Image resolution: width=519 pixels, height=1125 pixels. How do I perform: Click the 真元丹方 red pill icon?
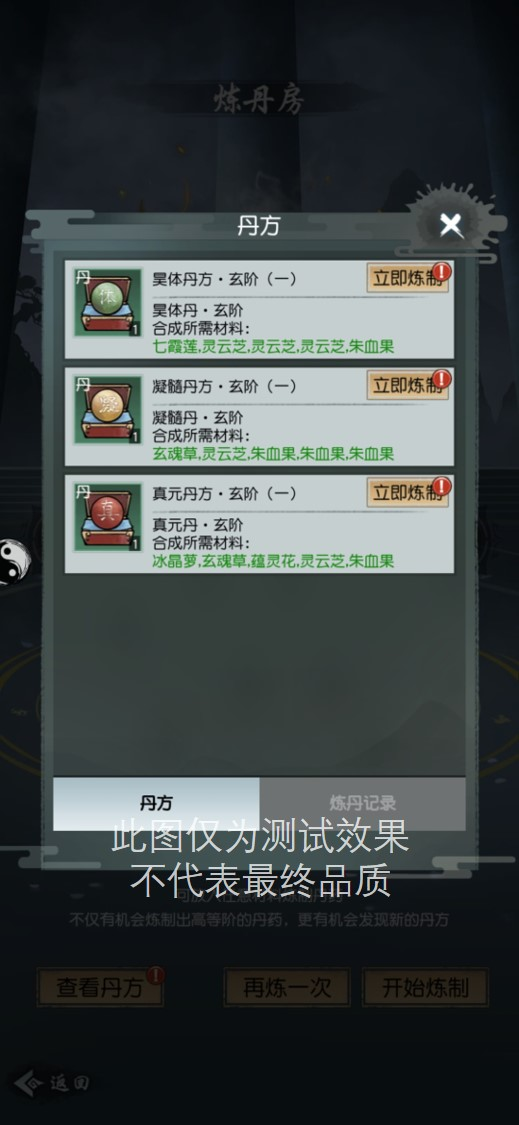point(106,514)
